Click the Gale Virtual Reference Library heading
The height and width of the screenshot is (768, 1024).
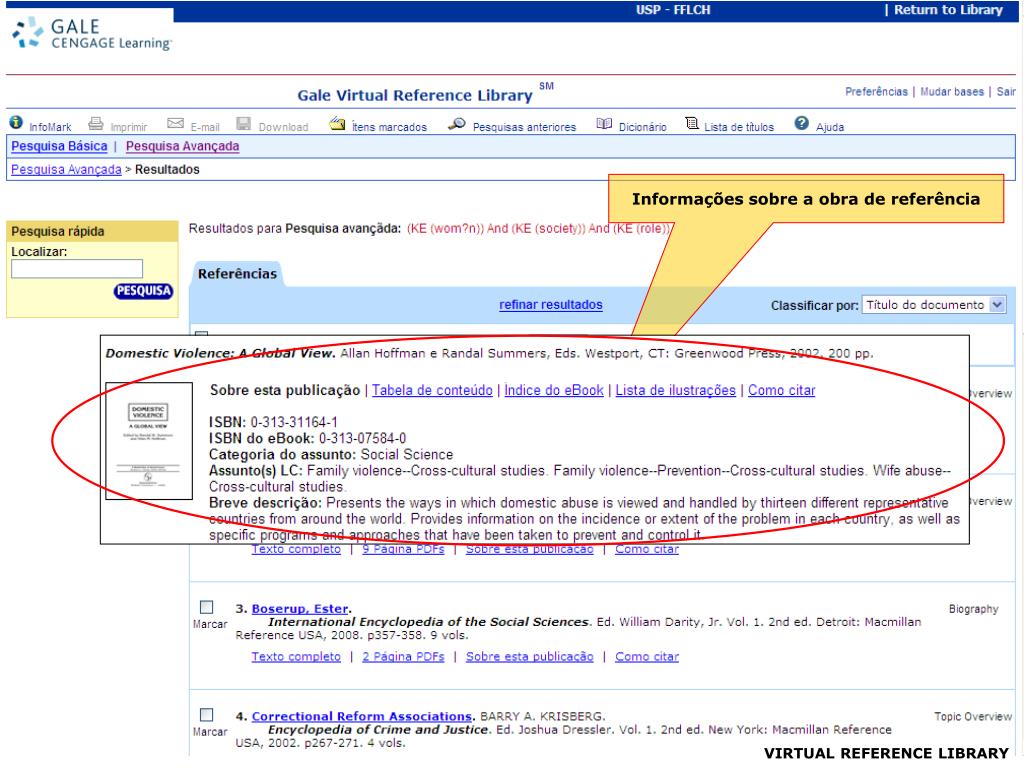coord(415,95)
